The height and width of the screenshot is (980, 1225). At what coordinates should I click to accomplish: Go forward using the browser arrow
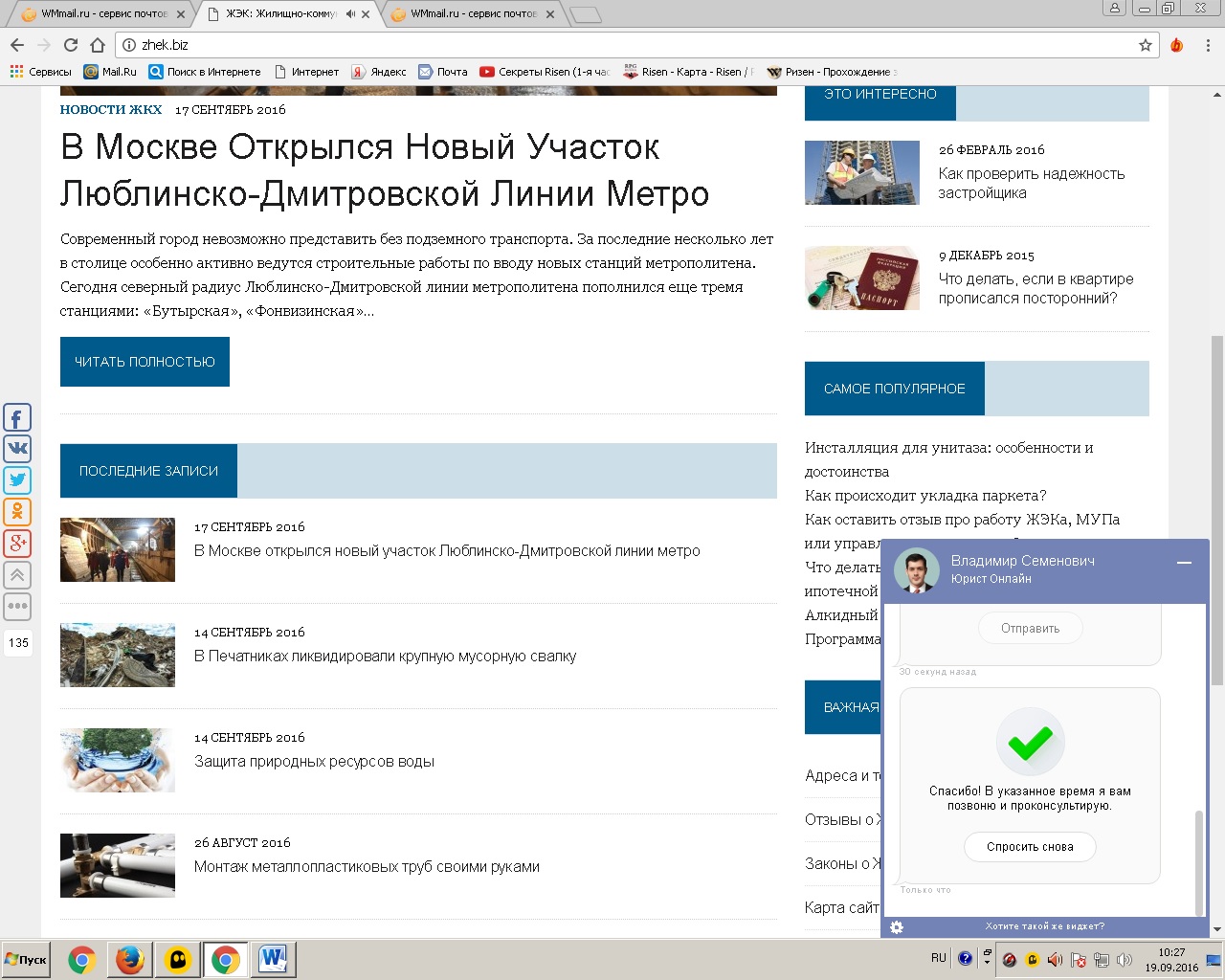(x=44, y=45)
